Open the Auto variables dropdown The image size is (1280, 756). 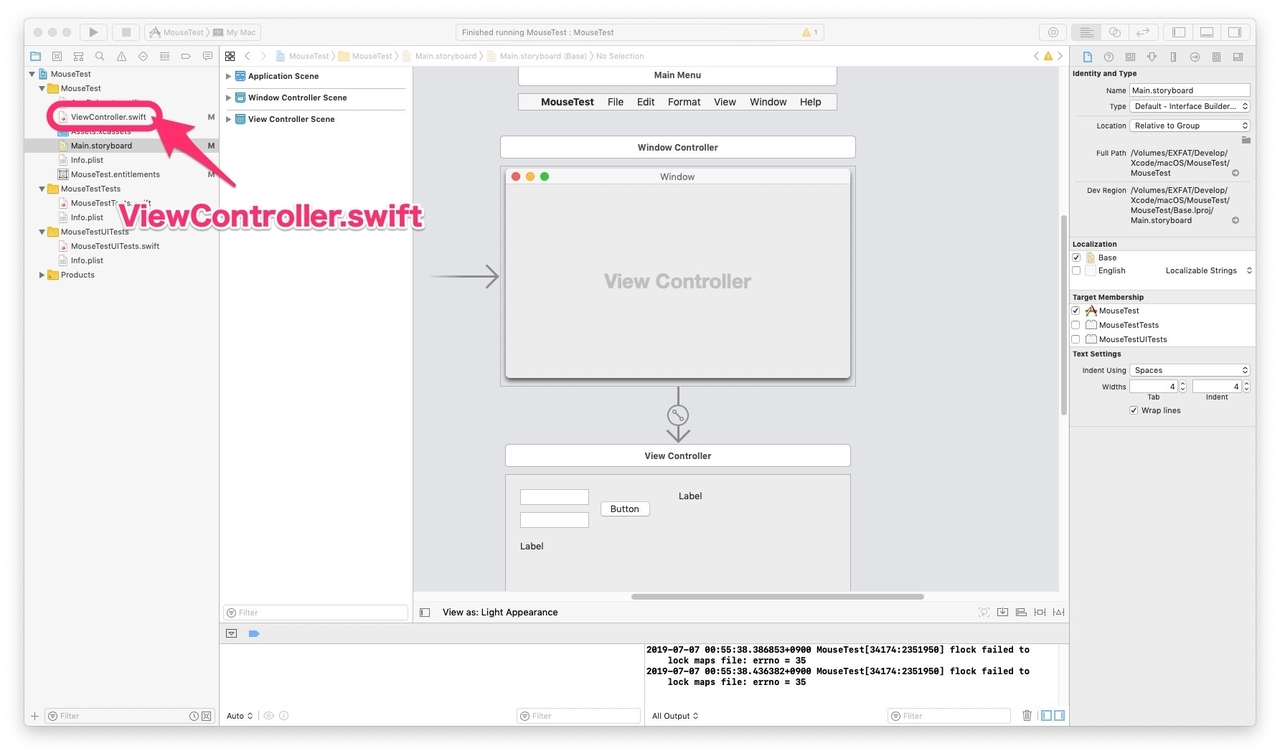pyautogui.click(x=240, y=716)
